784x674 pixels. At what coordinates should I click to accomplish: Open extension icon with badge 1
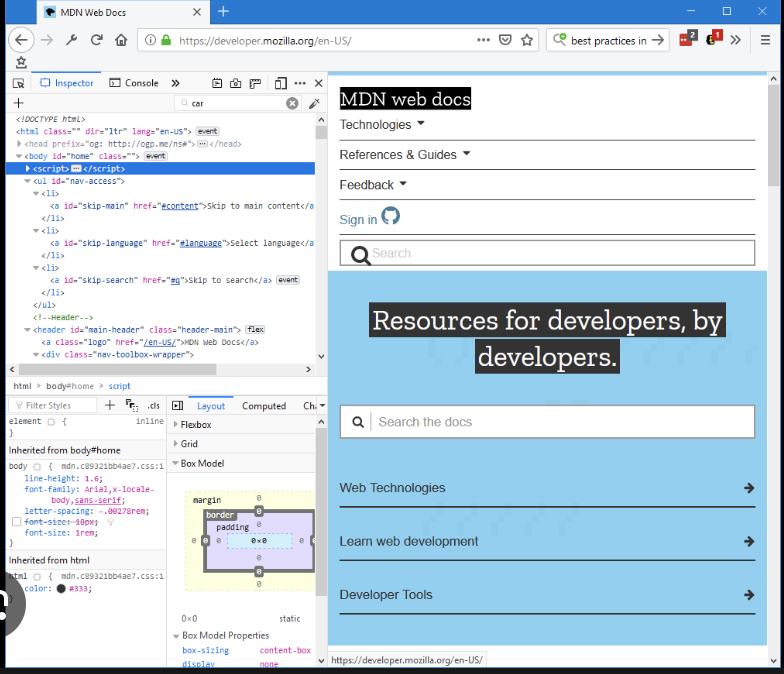pyautogui.click(x=714, y=38)
